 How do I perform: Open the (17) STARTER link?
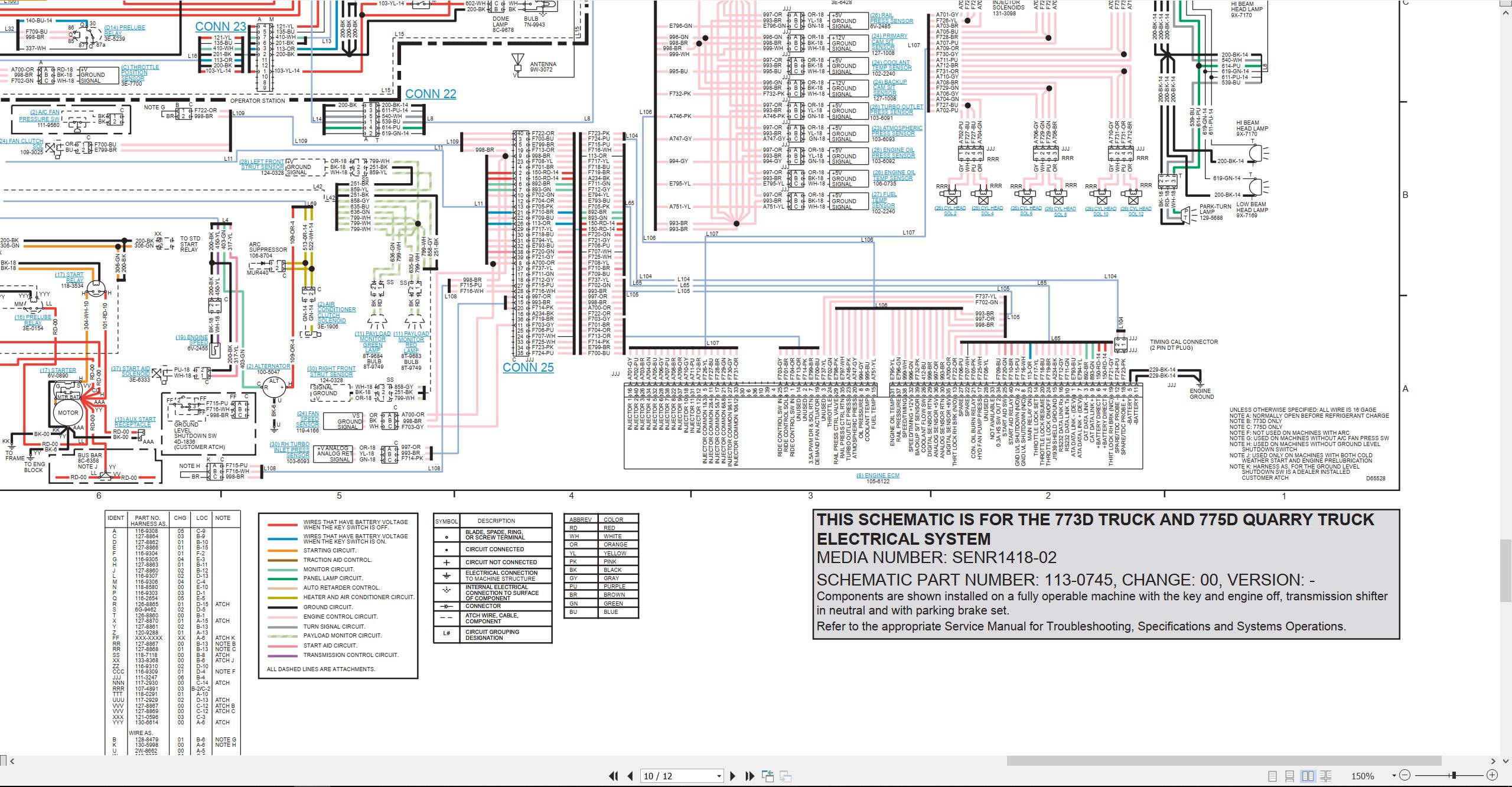pos(58,370)
